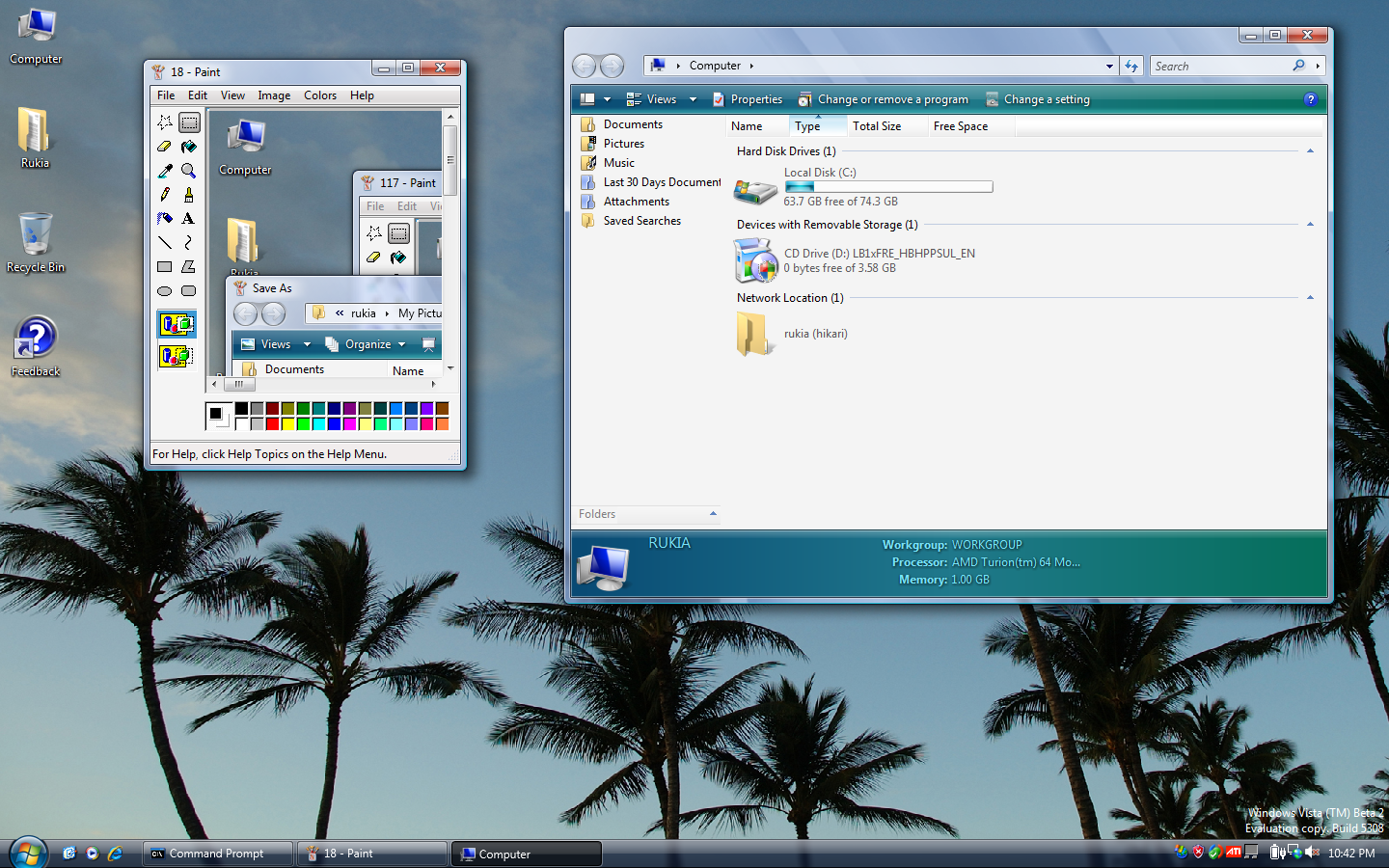
Task: Open the Views dropdown arrow in Explorer toolbar
Action: [693, 99]
